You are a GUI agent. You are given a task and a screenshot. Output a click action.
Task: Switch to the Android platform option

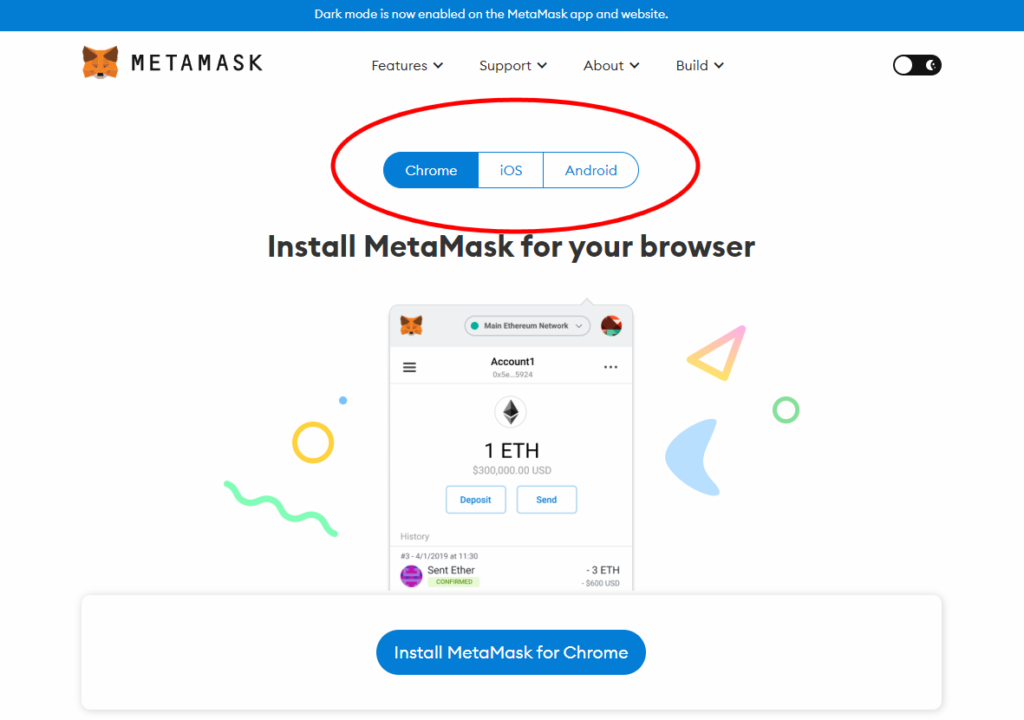[591, 171]
